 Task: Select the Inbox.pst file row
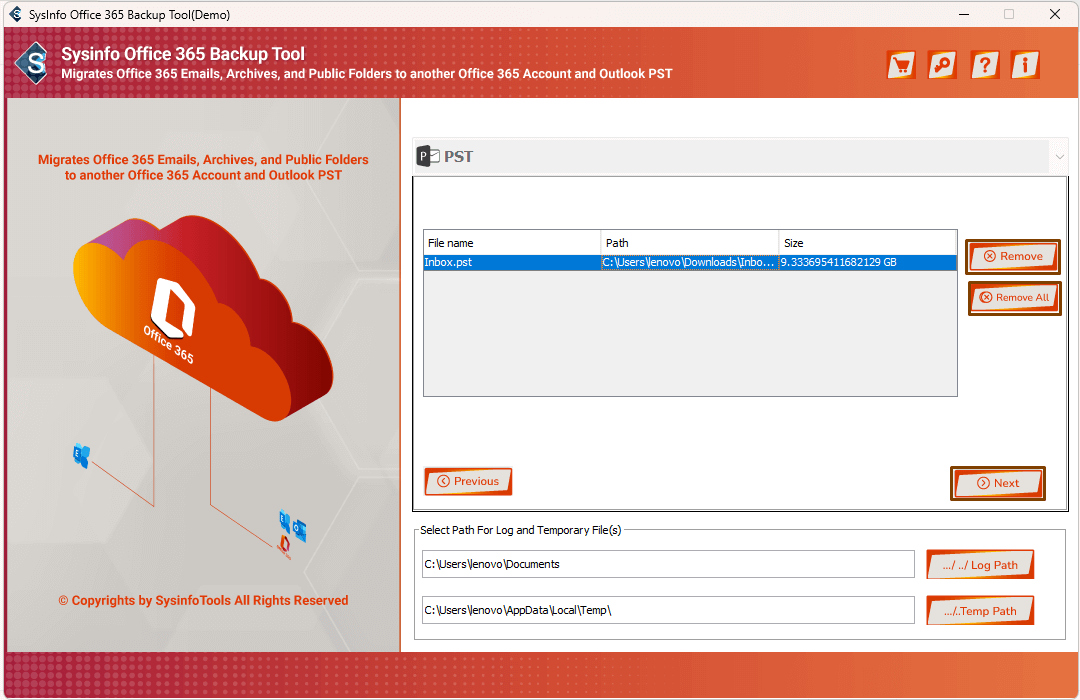(x=689, y=262)
